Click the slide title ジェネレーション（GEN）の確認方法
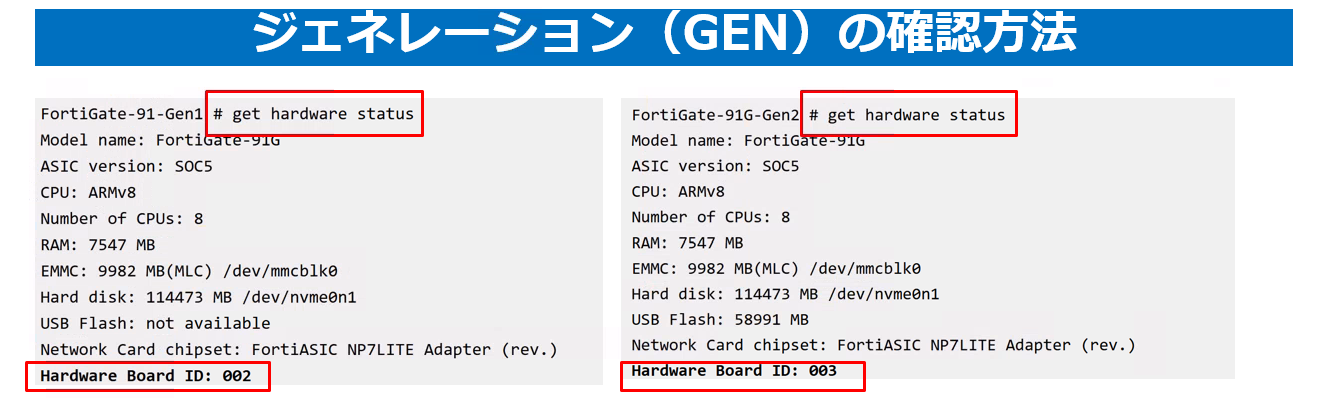Image resolution: width=1321 pixels, height=402 pixels. click(663, 34)
